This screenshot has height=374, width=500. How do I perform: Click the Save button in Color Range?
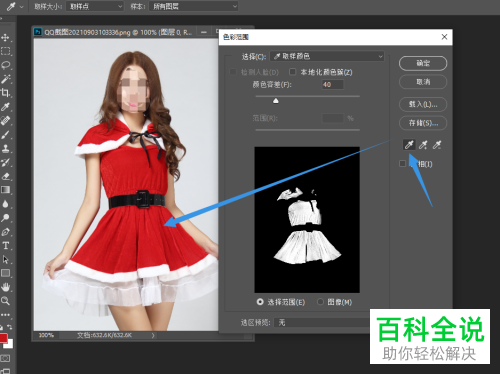423,123
